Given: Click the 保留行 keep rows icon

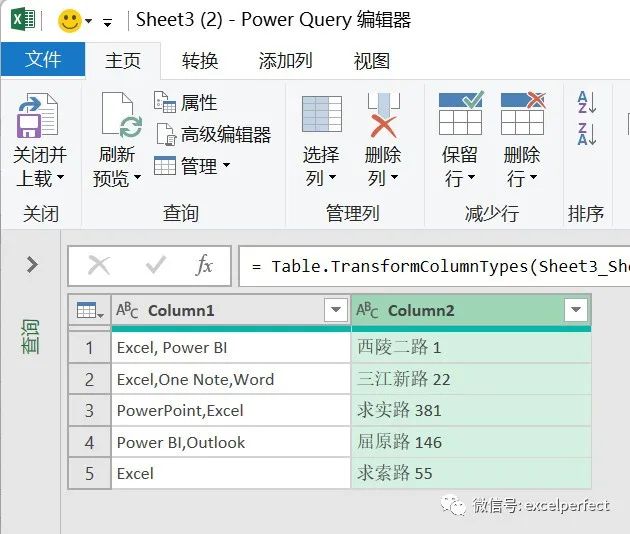Looking at the screenshot, I should [460, 114].
